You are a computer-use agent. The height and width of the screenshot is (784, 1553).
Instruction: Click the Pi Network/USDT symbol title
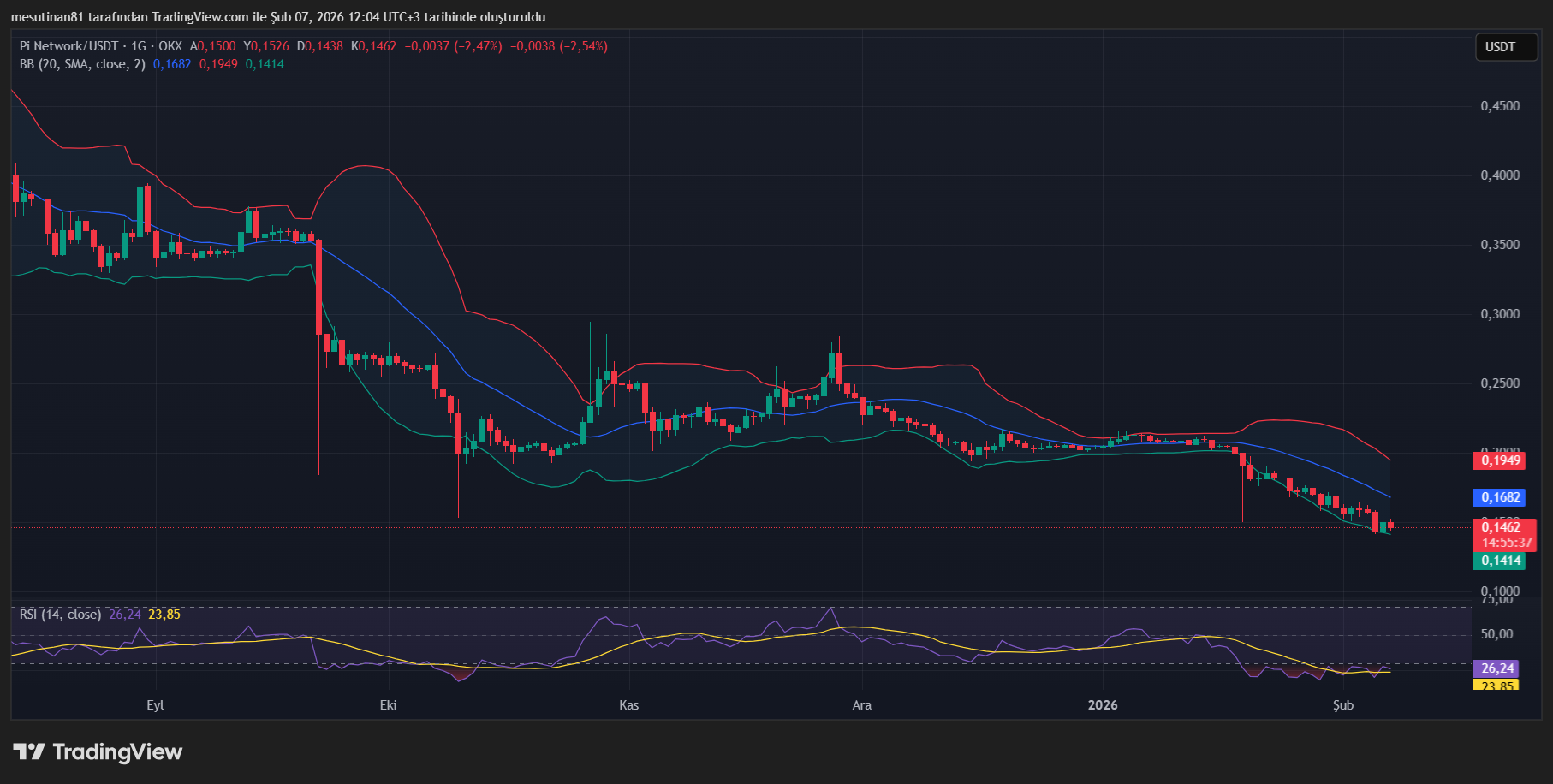pos(68,46)
